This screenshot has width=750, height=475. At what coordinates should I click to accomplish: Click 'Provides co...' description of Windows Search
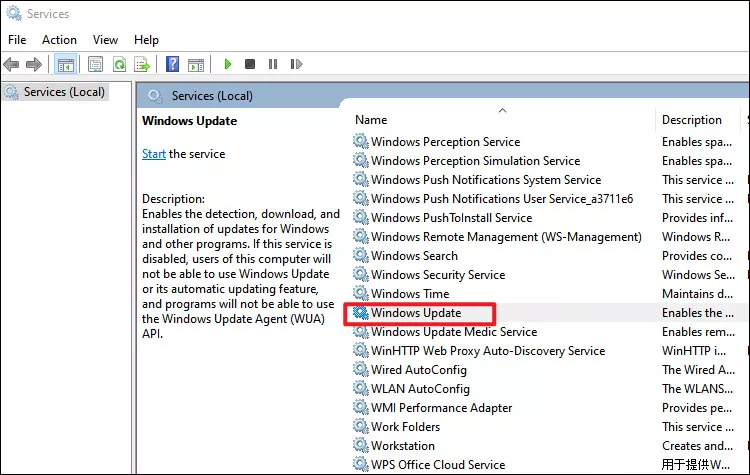pyautogui.click(x=697, y=256)
